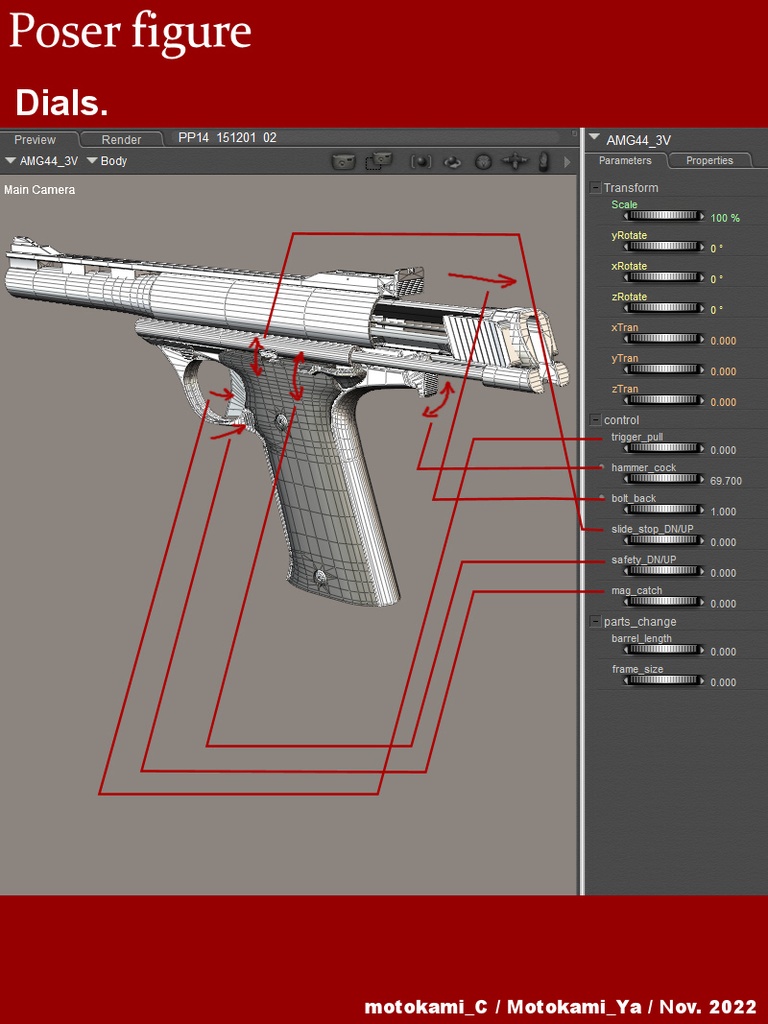
Task: Click the PP14 151201 02 document title
Action: [227, 138]
